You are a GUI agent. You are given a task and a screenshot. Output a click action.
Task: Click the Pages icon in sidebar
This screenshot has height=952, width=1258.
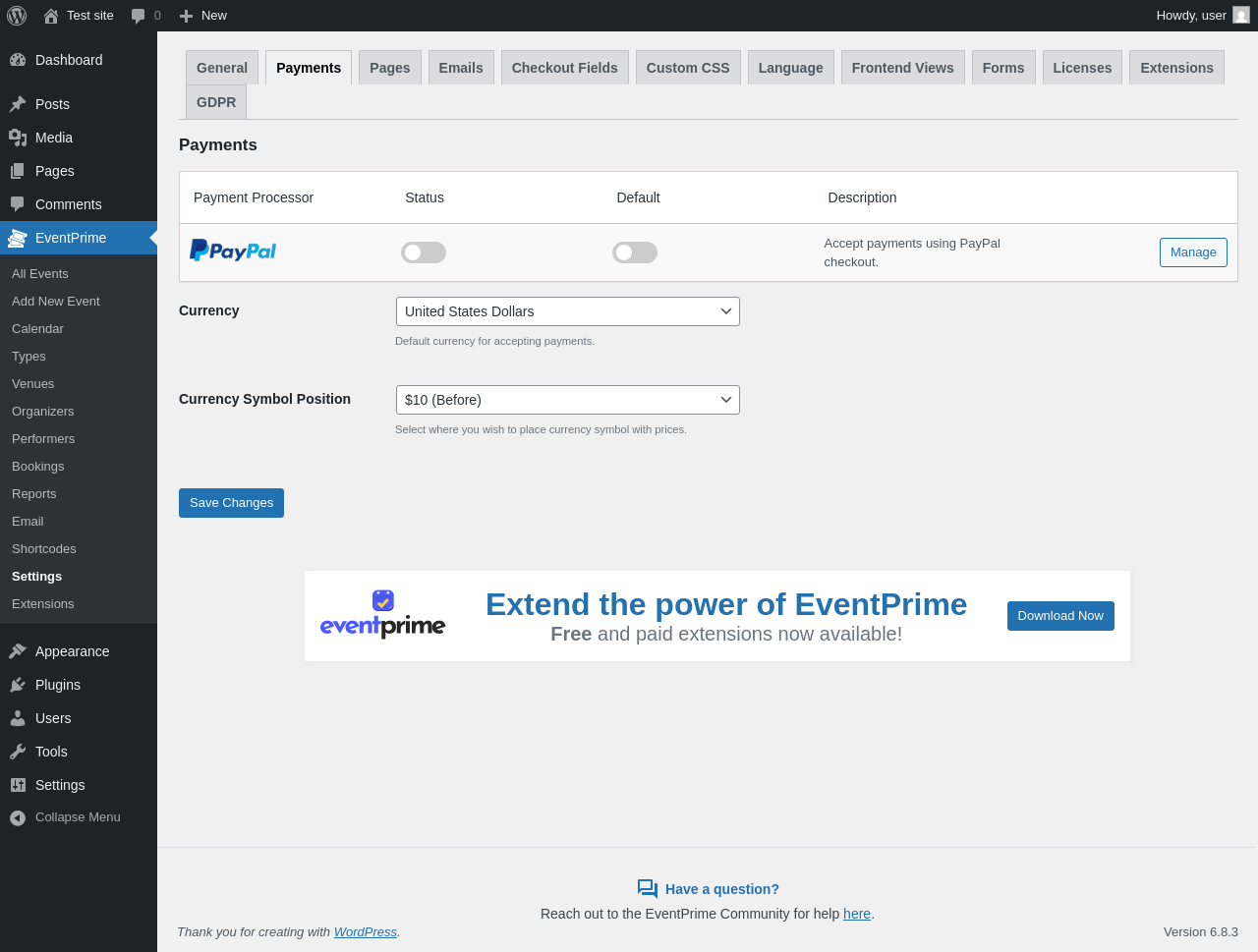[18, 171]
